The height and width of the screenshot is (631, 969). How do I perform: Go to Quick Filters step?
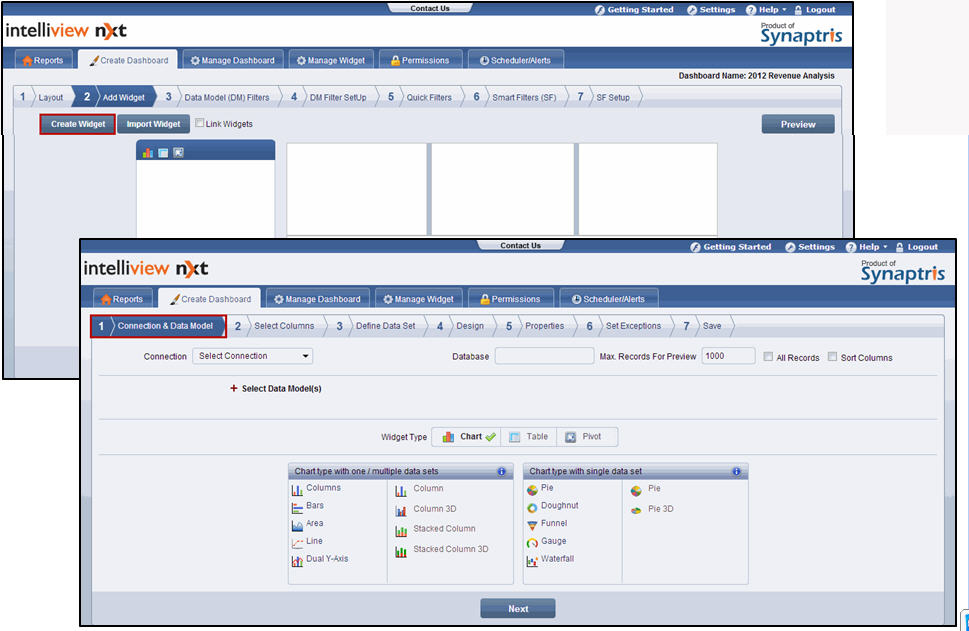point(429,98)
